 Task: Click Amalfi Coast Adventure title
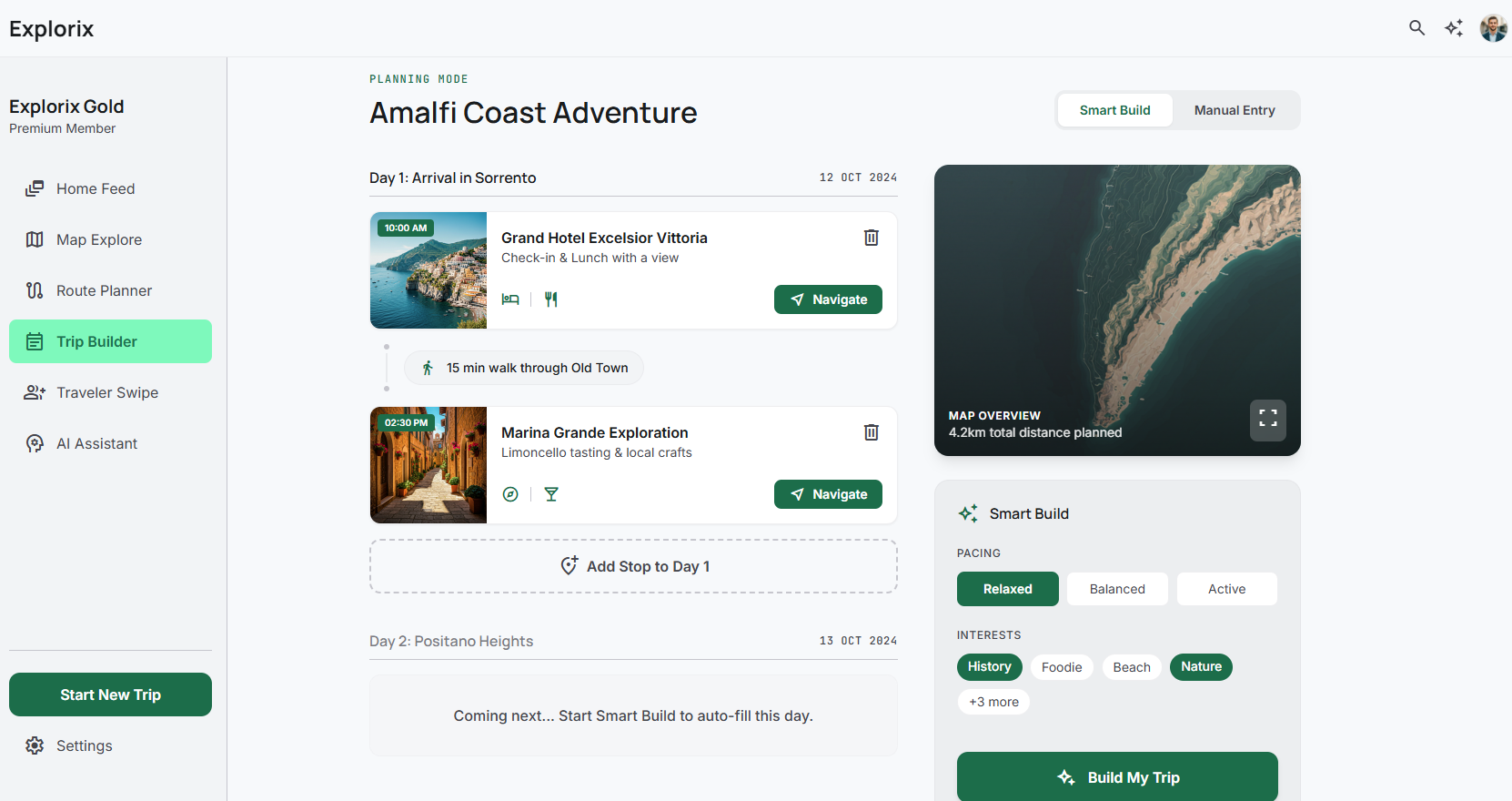[533, 113]
